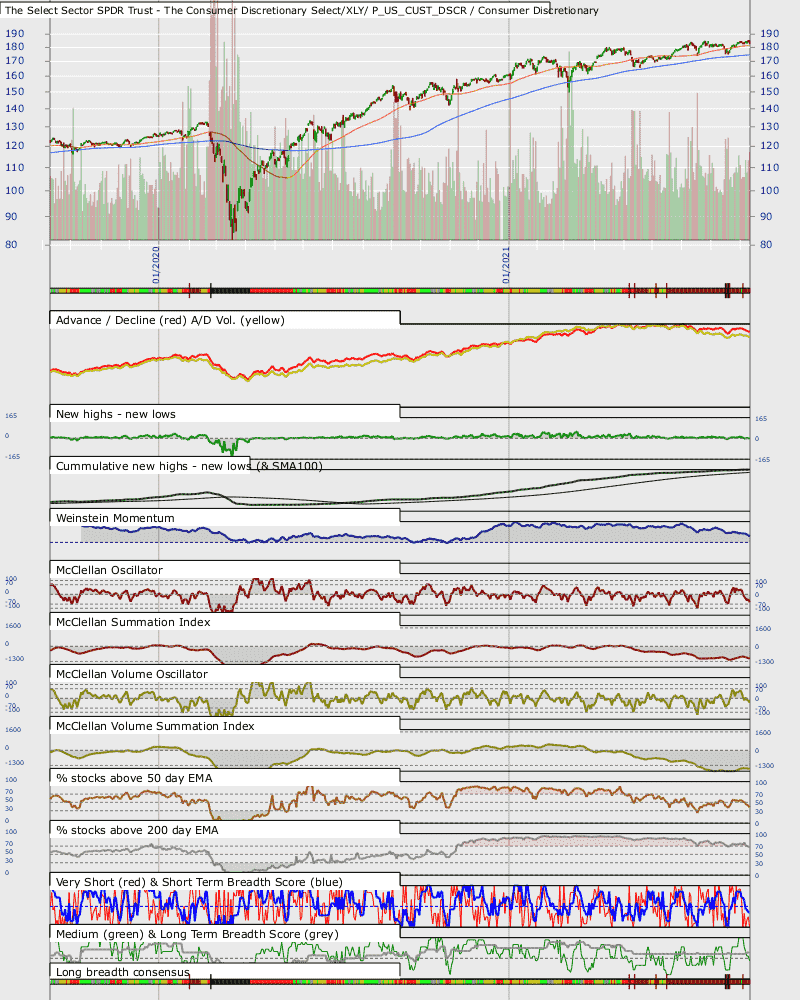Screen dimensions: 800x1000
Task: Select 'Very Short (red) & Short Term Breadth Score' label
Action: 199,882
